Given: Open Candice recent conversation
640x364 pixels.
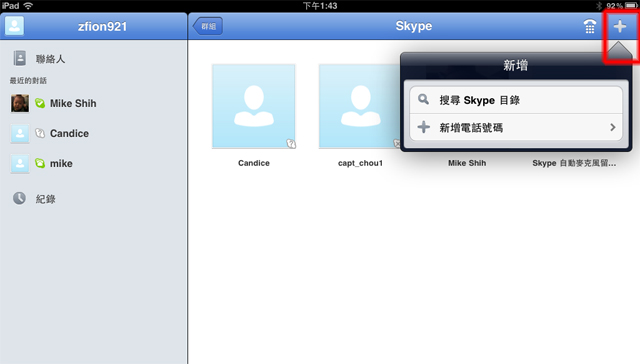Looking at the screenshot, I should 94,133.
